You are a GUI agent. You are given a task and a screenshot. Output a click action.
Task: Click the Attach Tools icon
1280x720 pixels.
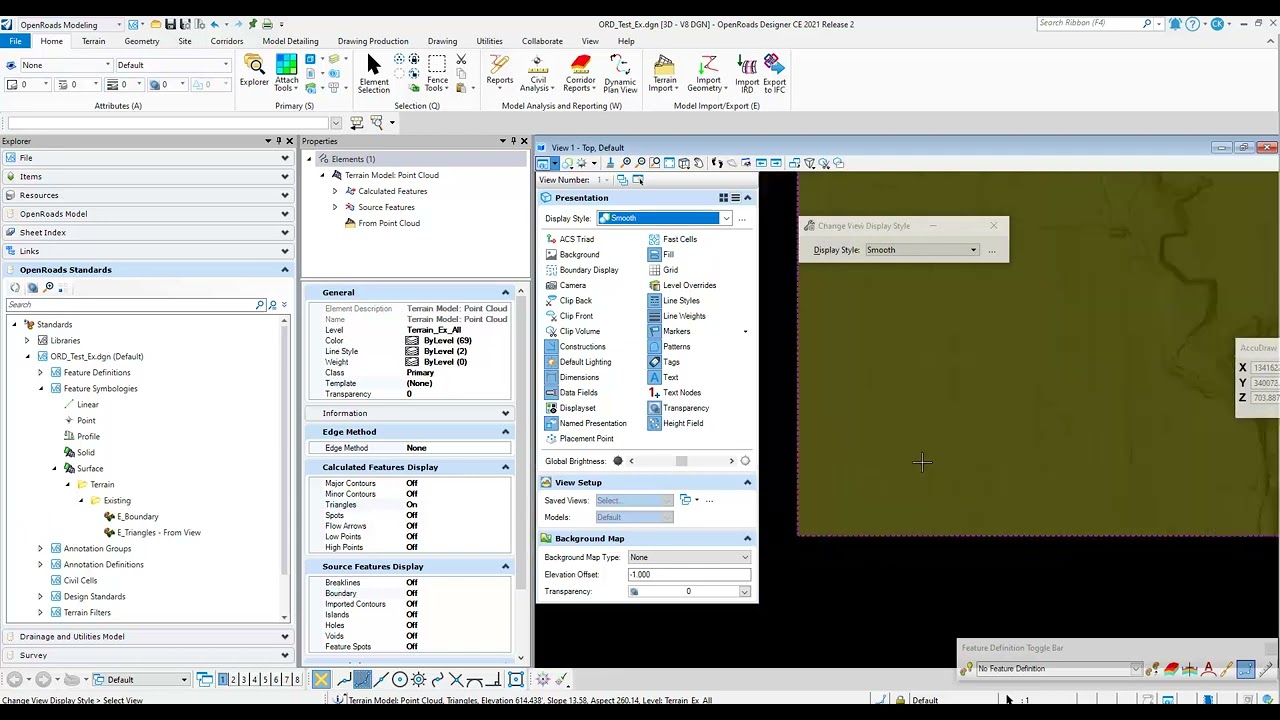[286, 74]
